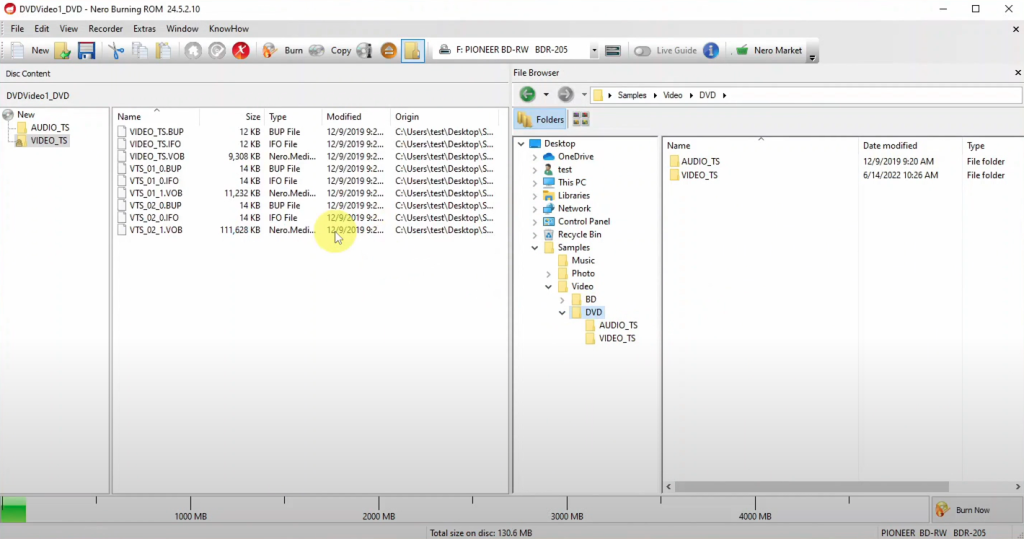Open the recorder drive dropdown
The width and height of the screenshot is (1024, 539).
pyautogui.click(x=593, y=50)
